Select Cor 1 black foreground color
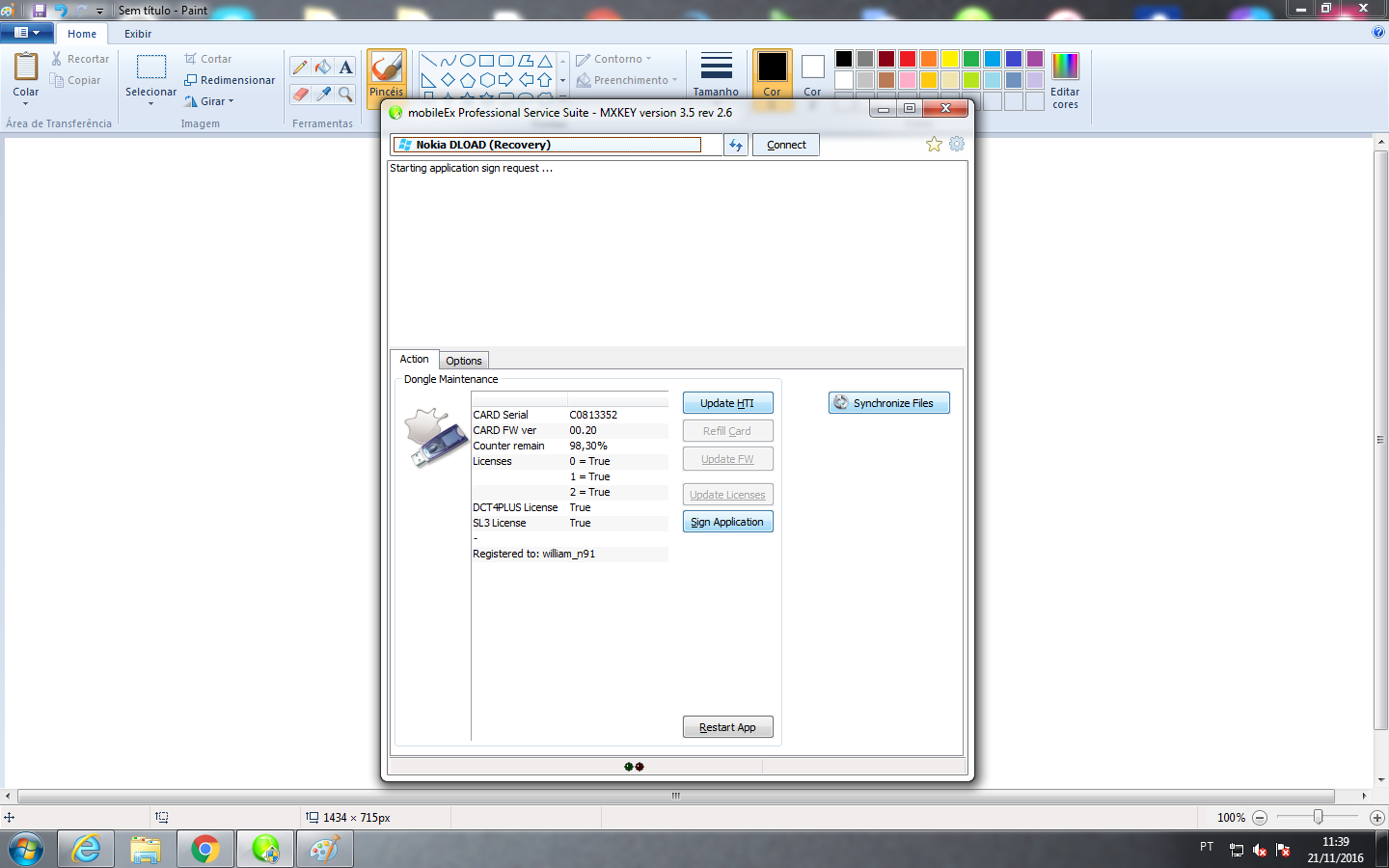 click(x=772, y=68)
